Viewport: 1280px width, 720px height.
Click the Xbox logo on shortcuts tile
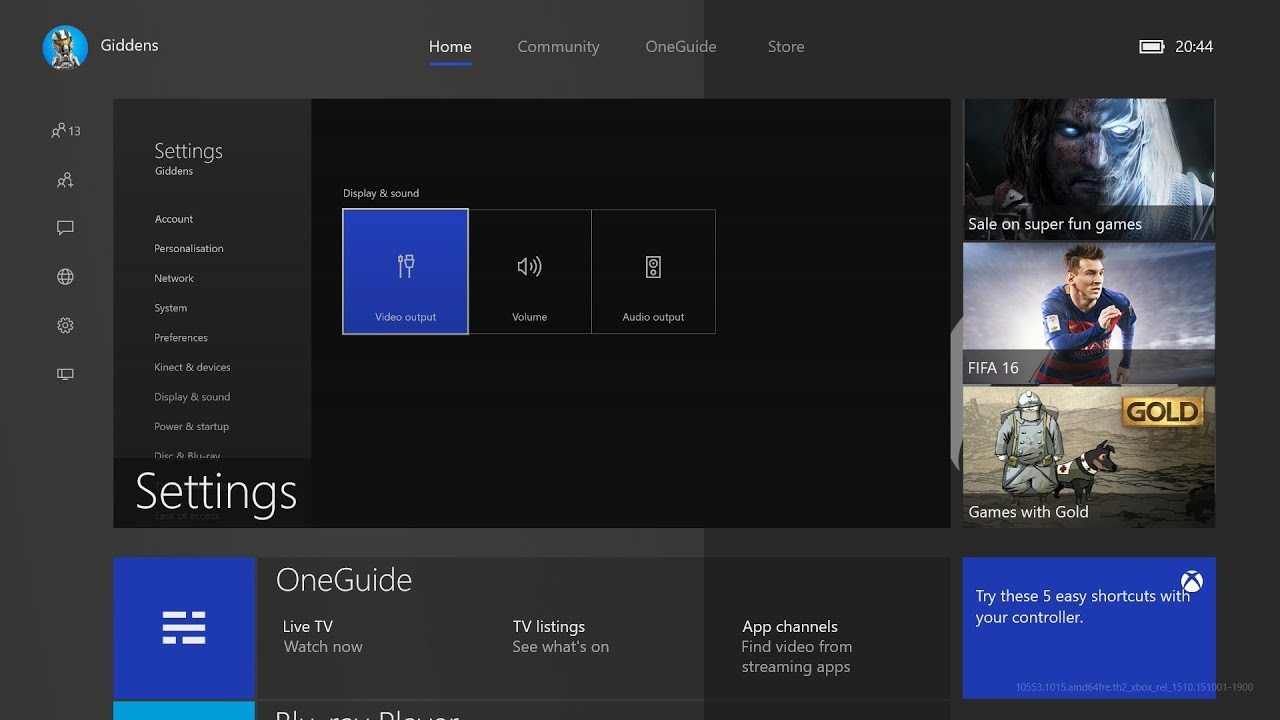(1191, 581)
